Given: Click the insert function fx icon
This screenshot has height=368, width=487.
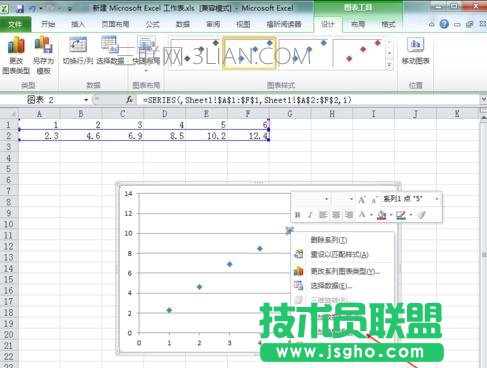Looking at the screenshot, I should [x=130, y=100].
